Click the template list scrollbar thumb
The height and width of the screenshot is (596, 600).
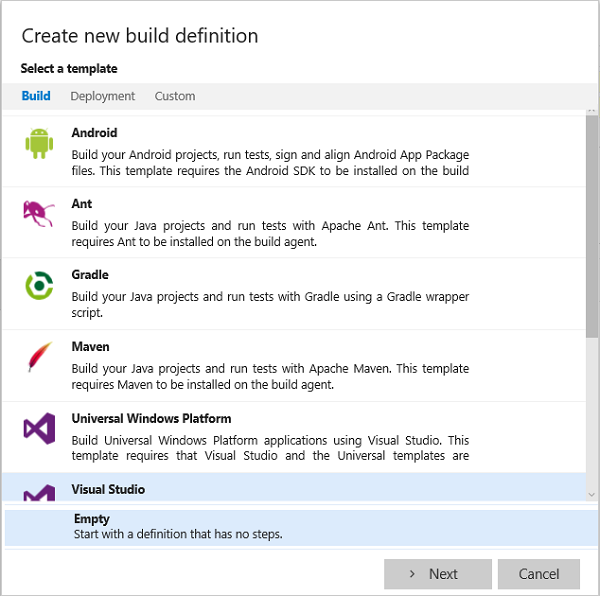[591, 230]
